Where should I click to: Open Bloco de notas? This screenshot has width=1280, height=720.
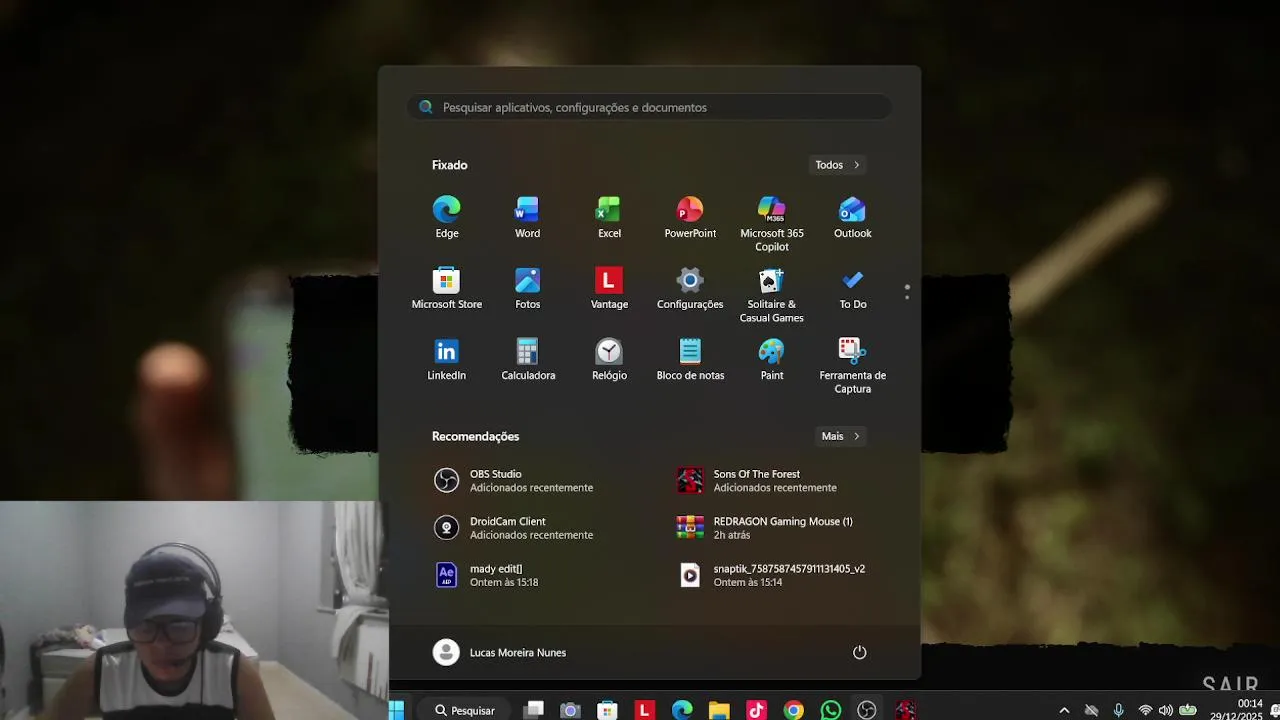point(690,360)
